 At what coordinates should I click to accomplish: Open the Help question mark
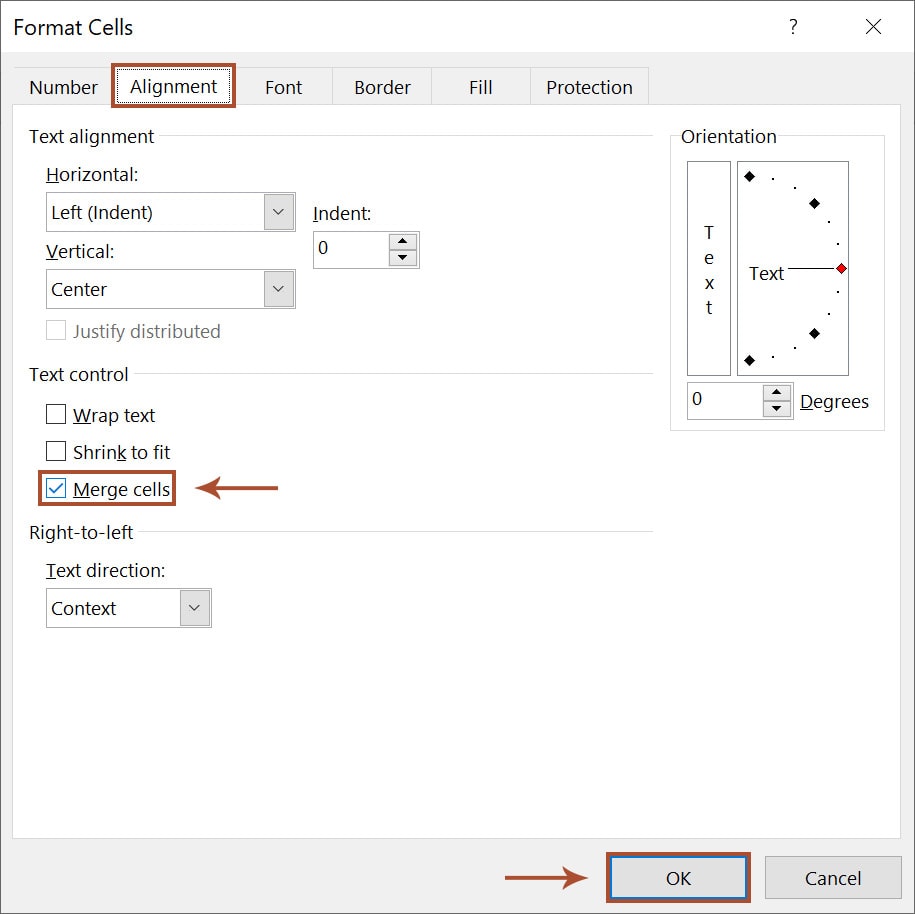(x=793, y=28)
